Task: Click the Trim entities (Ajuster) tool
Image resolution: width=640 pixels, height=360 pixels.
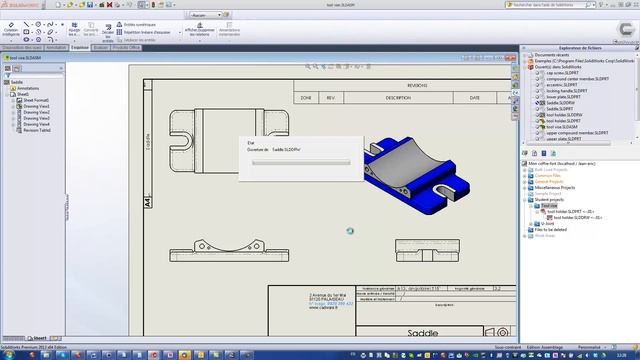Action: (74, 29)
